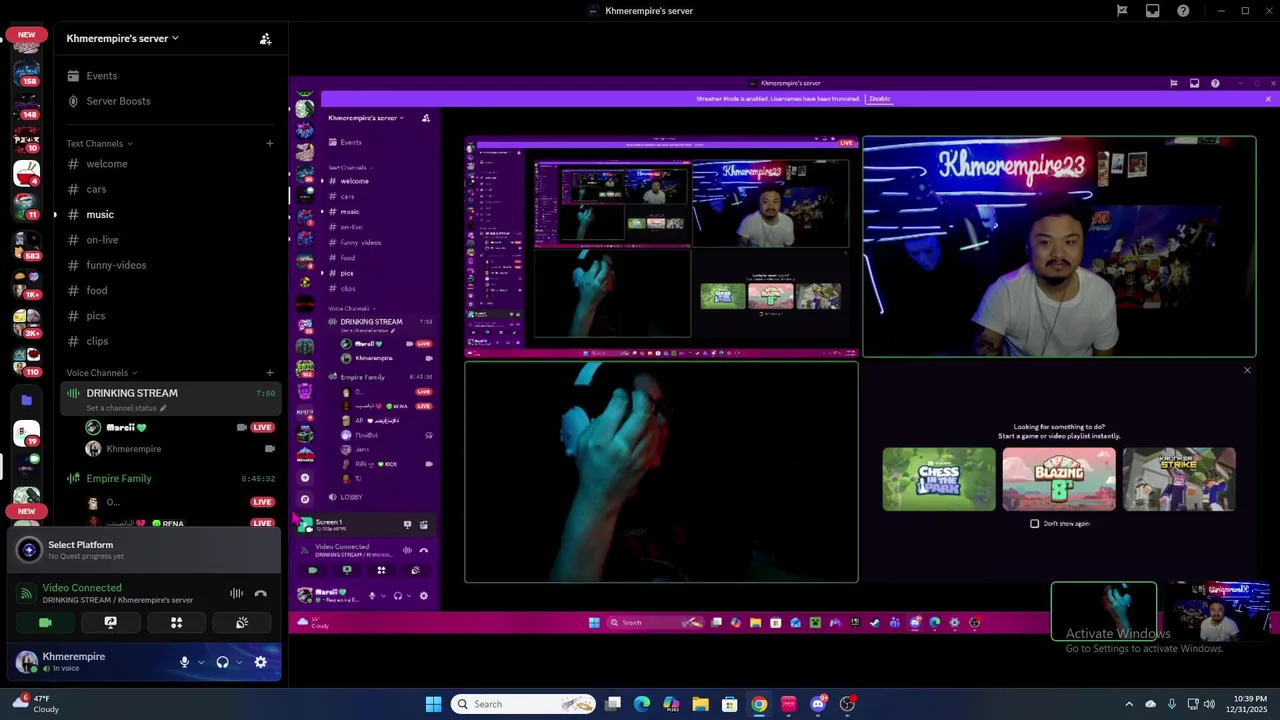This screenshot has width=1280, height=720.
Task: Add a new text channel with plus icon
Action: 269,143
